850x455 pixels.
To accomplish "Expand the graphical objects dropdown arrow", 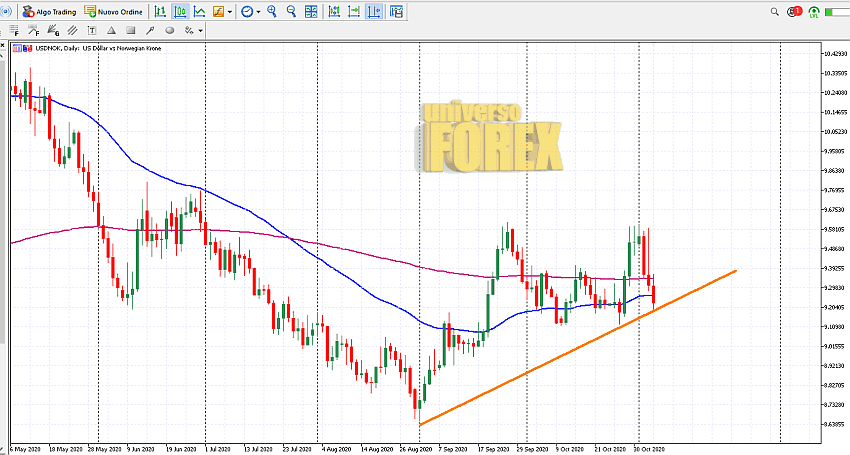I will (201, 30).
